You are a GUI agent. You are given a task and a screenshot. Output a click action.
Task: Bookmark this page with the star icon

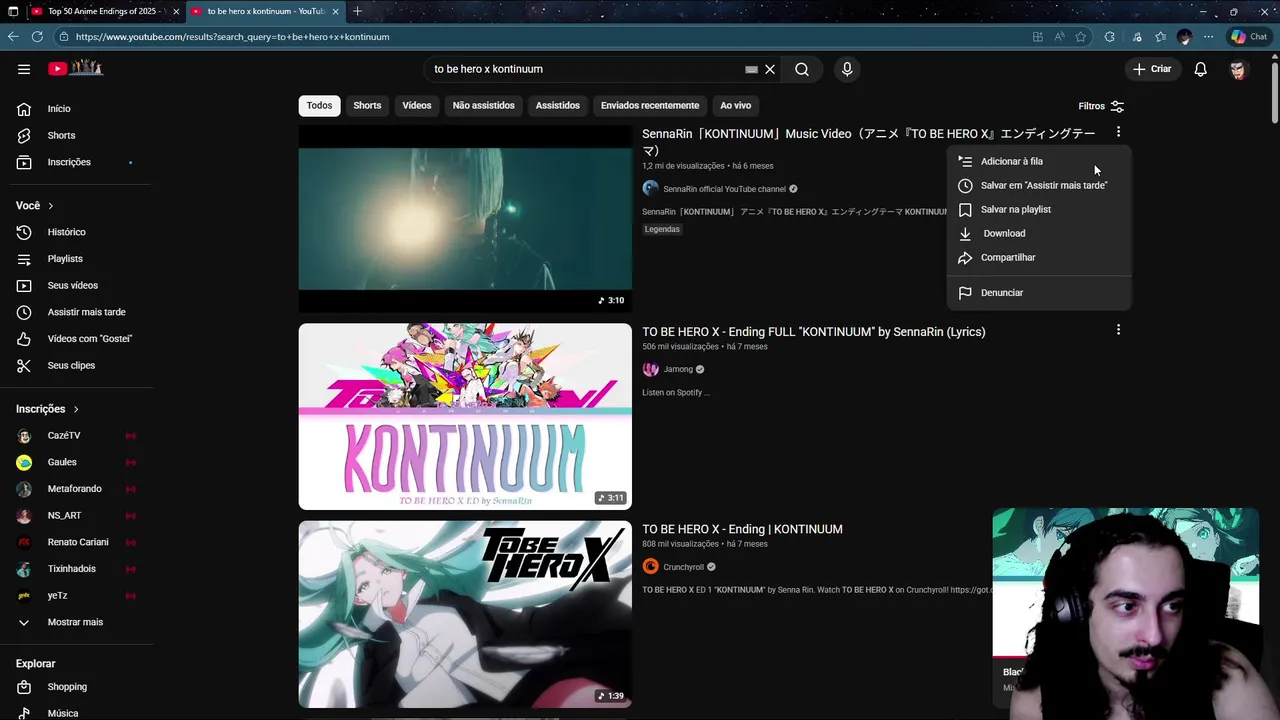[x=1081, y=37]
